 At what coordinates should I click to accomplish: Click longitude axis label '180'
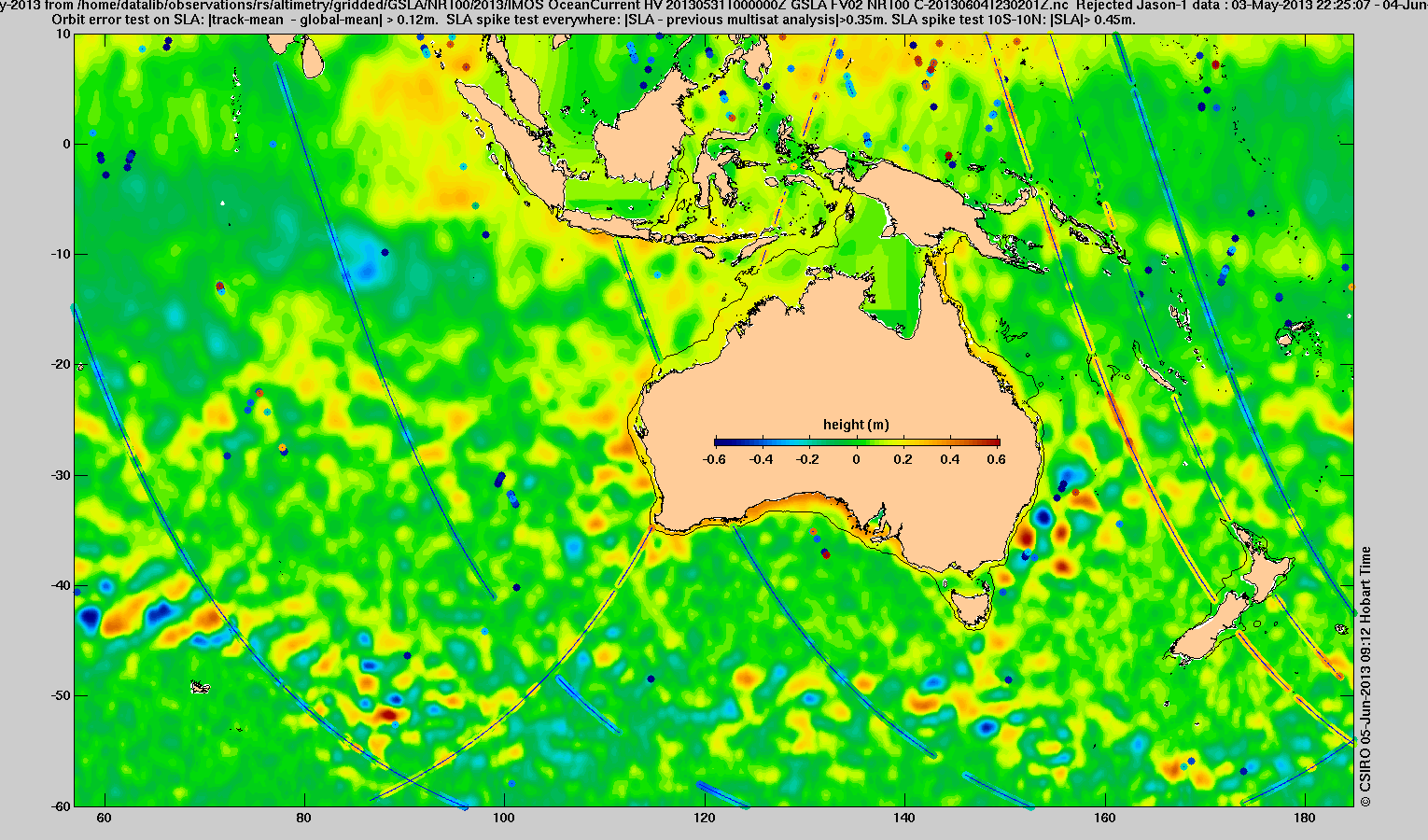click(1305, 819)
